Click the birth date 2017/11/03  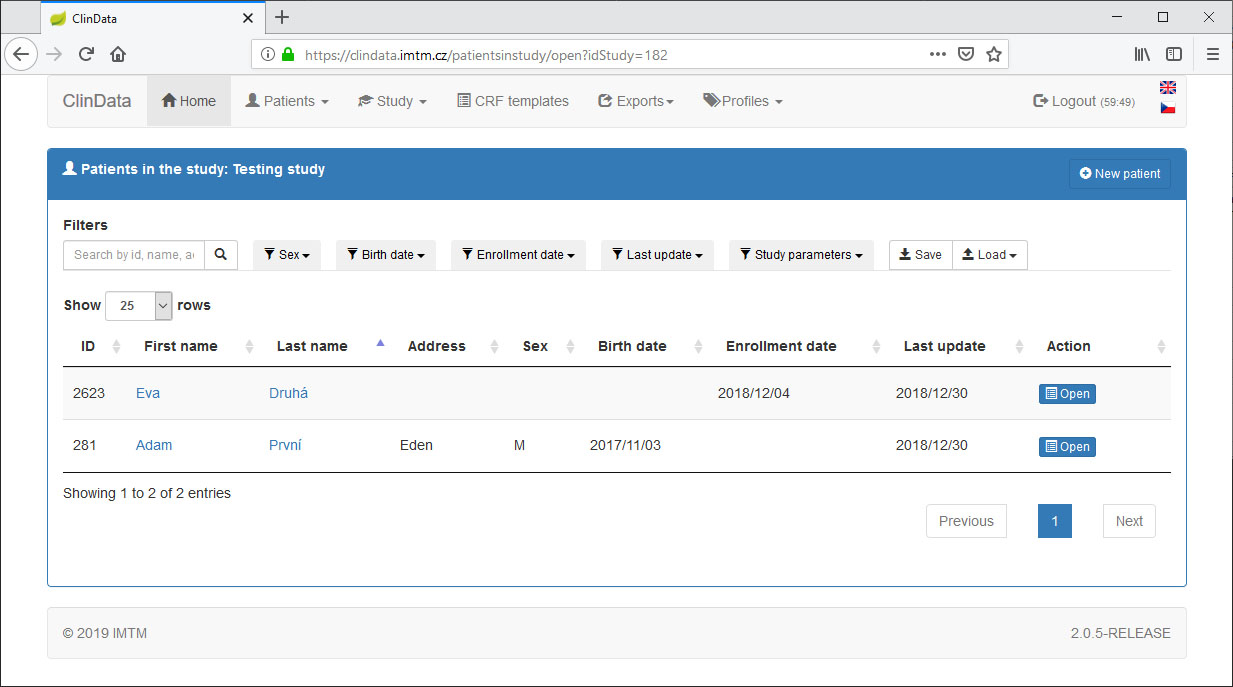626,445
